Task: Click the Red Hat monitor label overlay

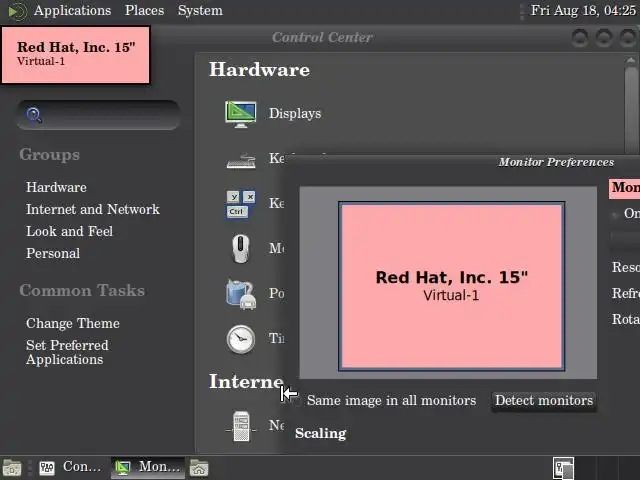Action: 76,55
